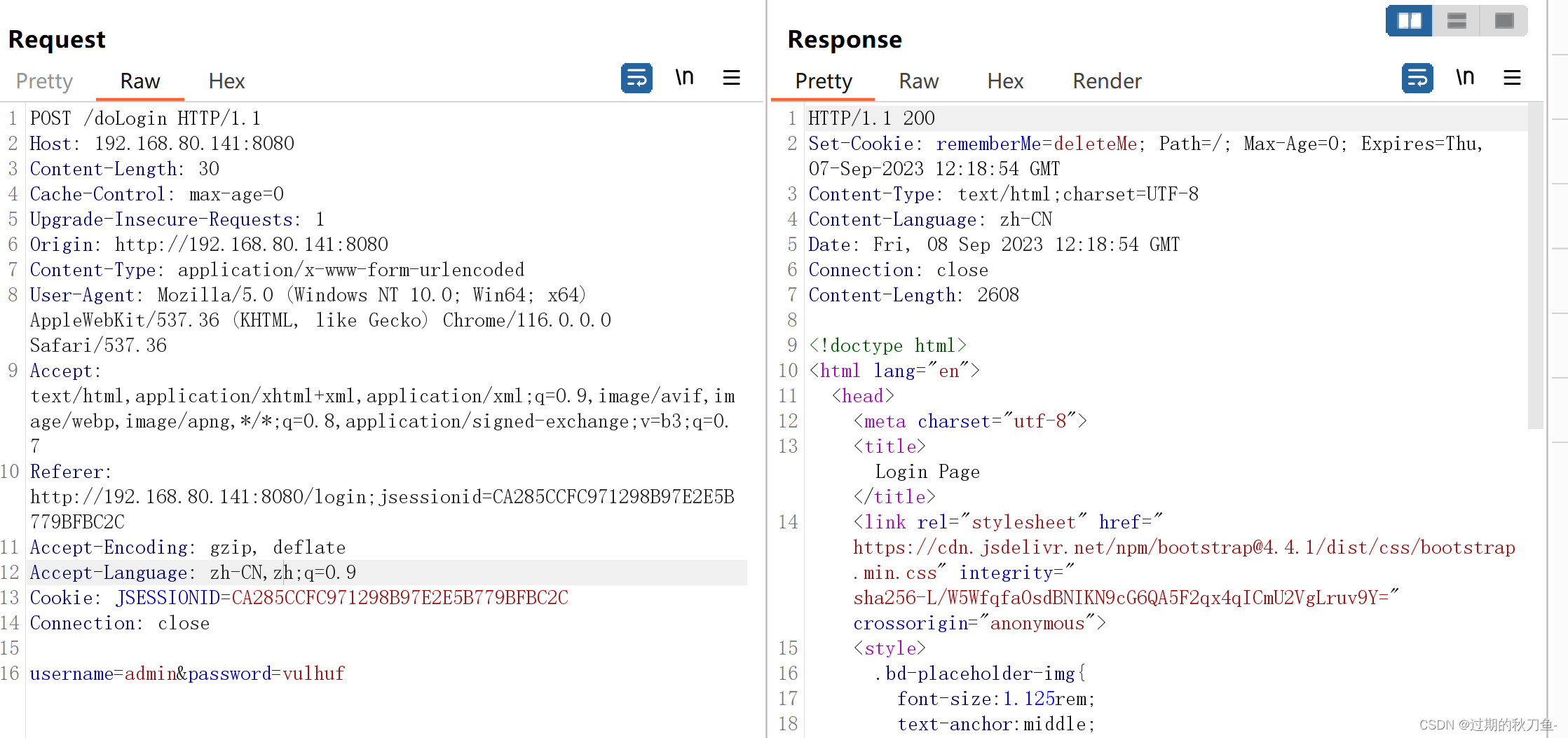This screenshot has height=738, width=1568.
Task: Click the Response vertical scrollbar
Action: pyautogui.click(x=1535, y=266)
